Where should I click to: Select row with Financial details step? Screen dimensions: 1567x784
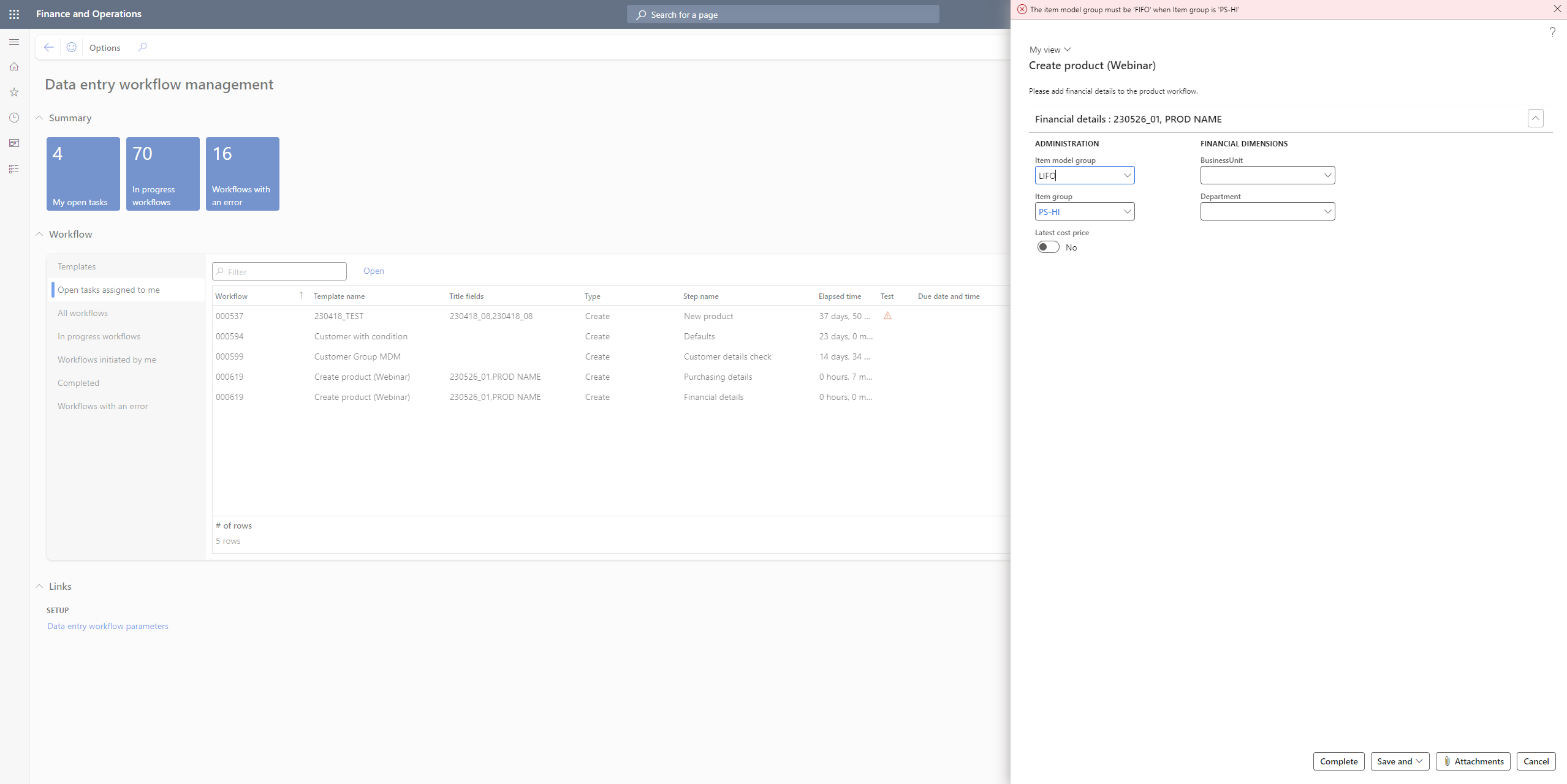pos(611,397)
